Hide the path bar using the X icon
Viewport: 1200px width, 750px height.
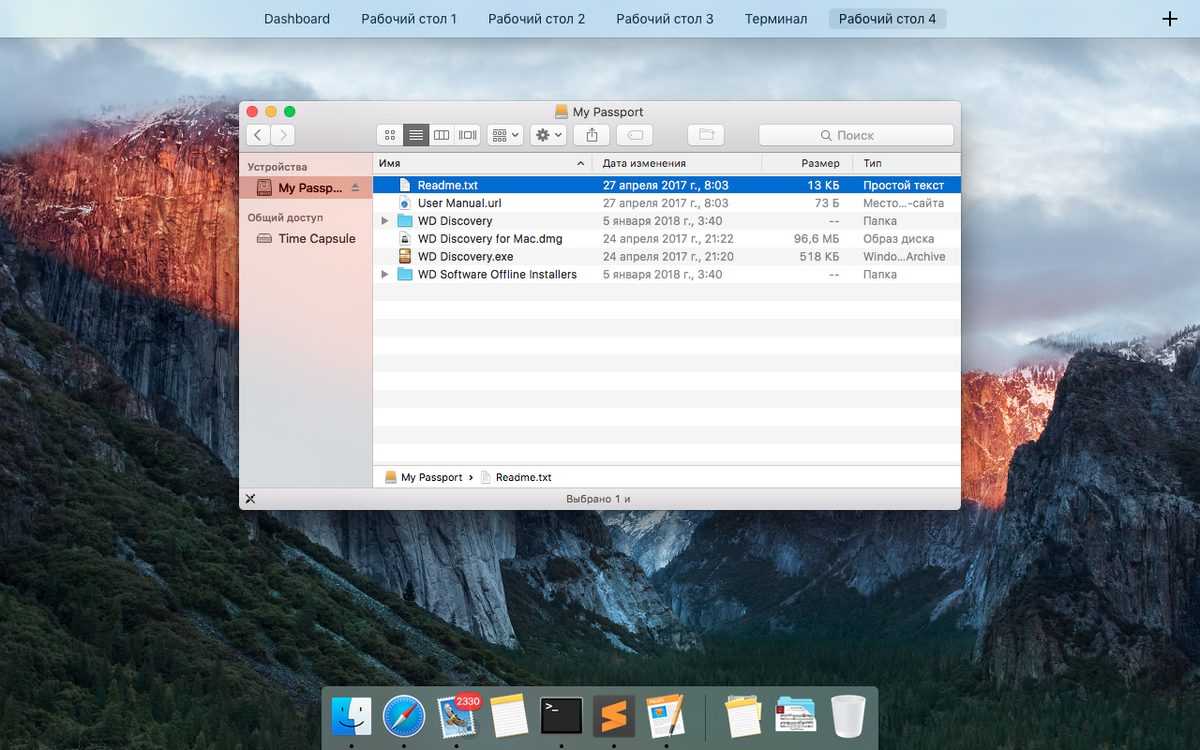[x=250, y=499]
